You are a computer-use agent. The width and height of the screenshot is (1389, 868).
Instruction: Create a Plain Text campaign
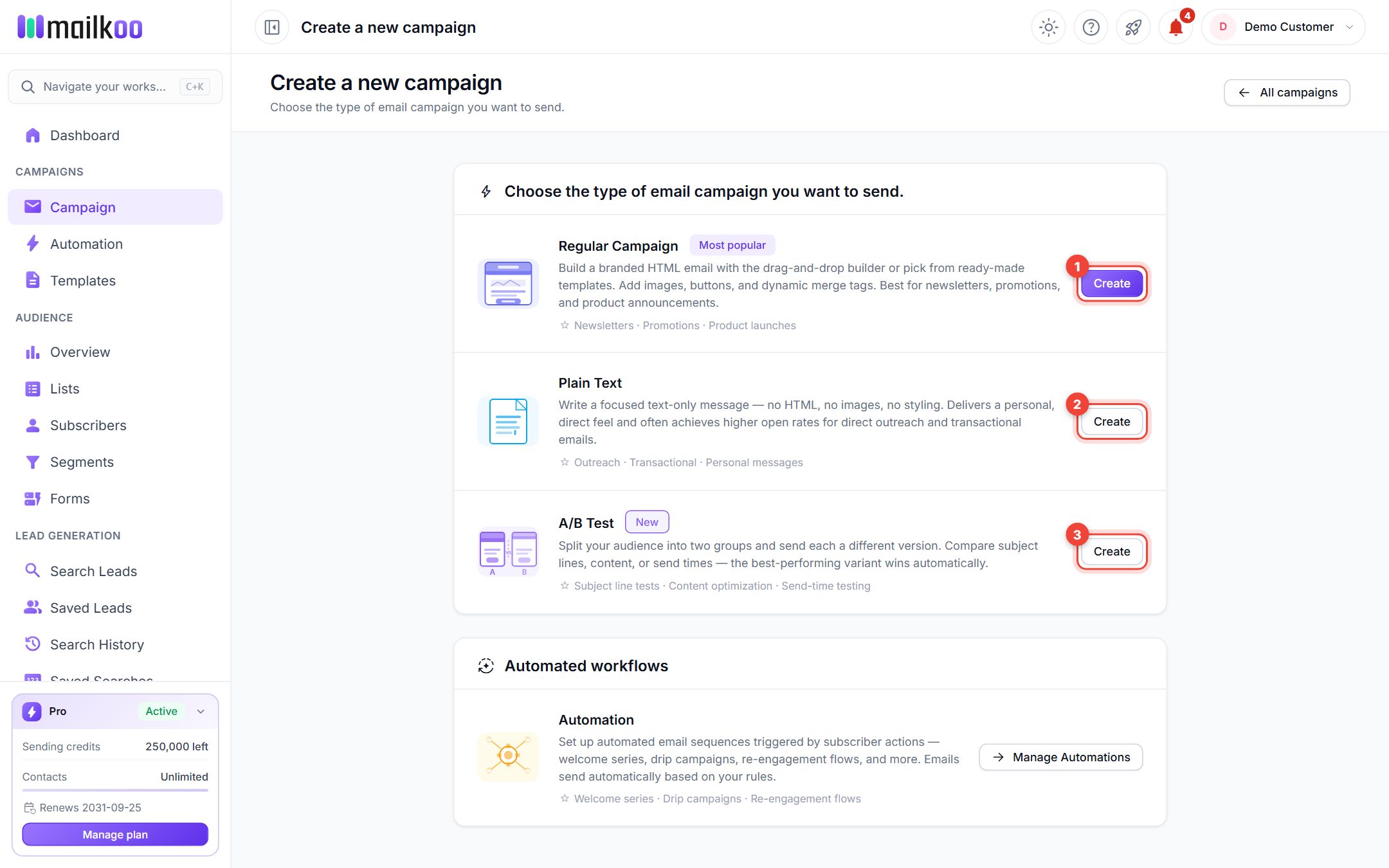tap(1111, 422)
